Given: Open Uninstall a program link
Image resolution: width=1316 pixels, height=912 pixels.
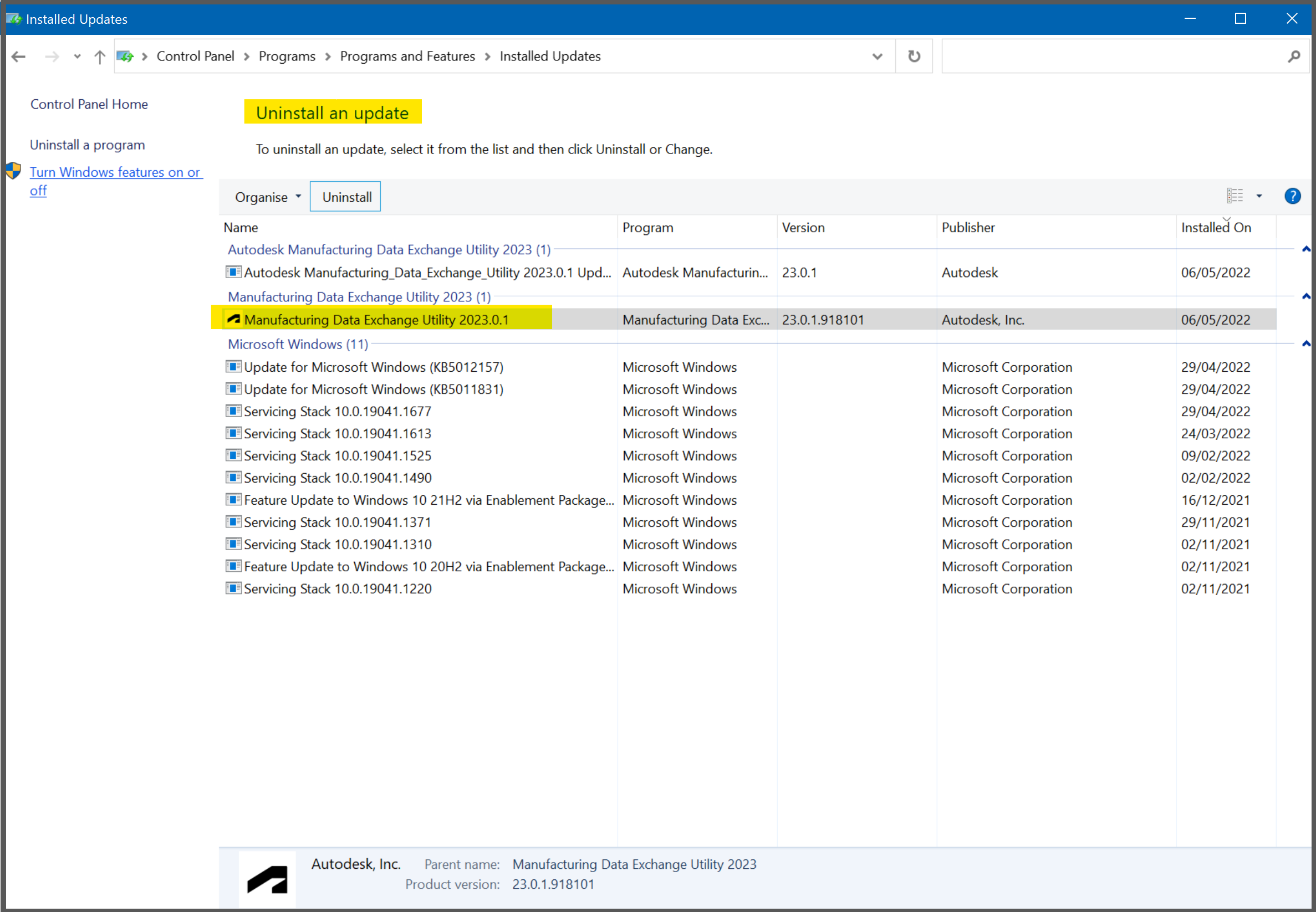Looking at the screenshot, I should 88,145.
